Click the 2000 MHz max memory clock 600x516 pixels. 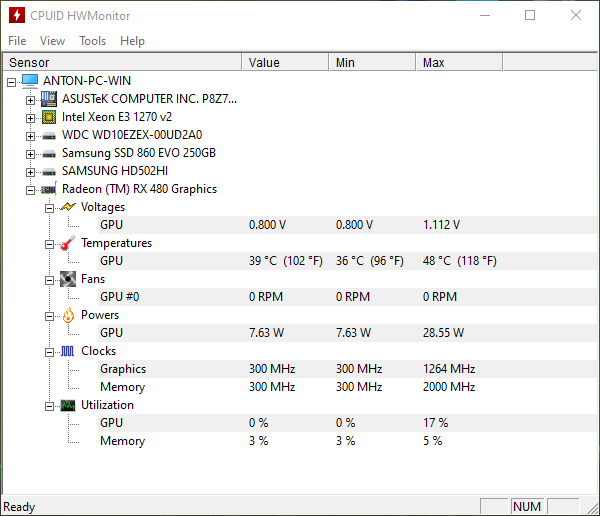449,387
